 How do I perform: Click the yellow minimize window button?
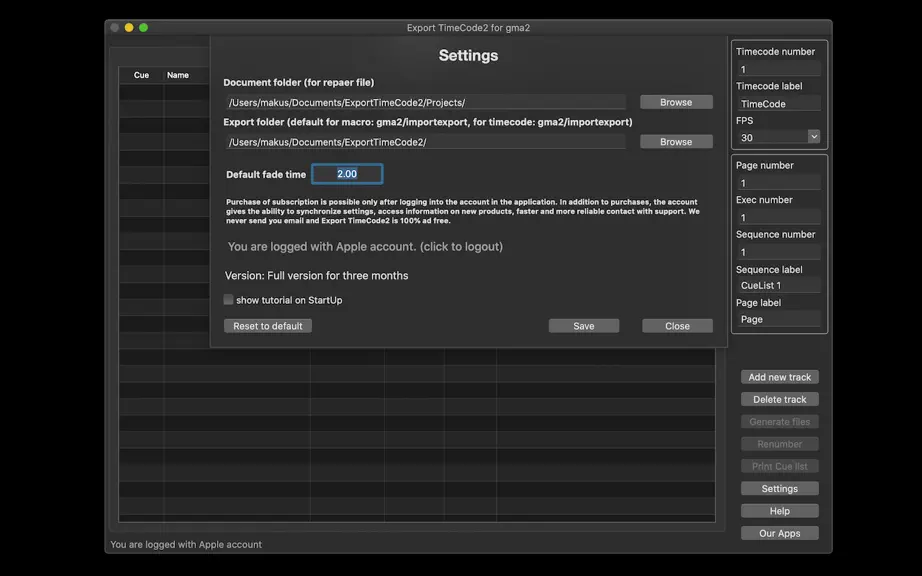(129, 28)
